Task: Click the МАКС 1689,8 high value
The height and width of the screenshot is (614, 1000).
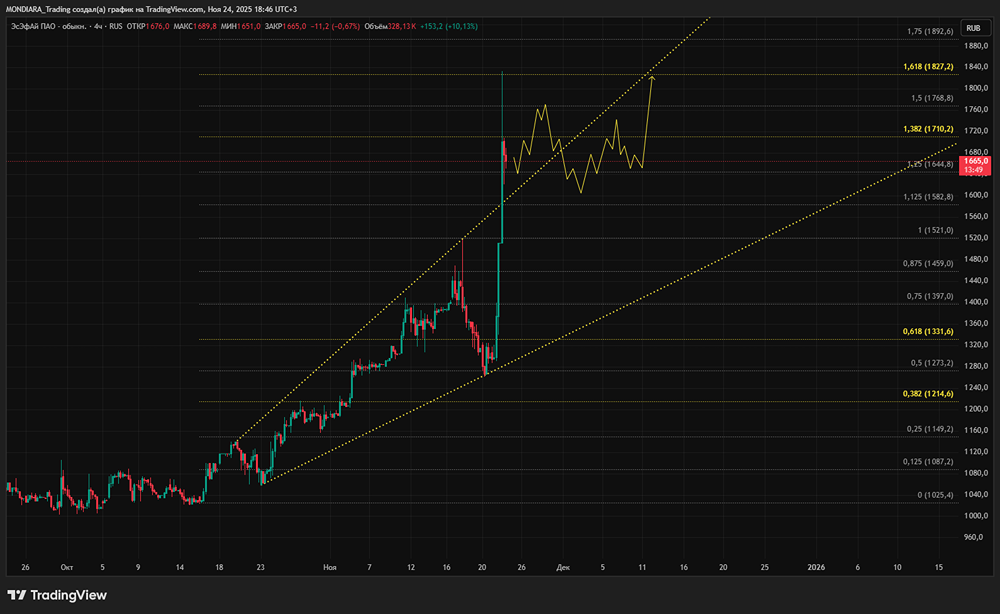Action: (x=195, y=26)
